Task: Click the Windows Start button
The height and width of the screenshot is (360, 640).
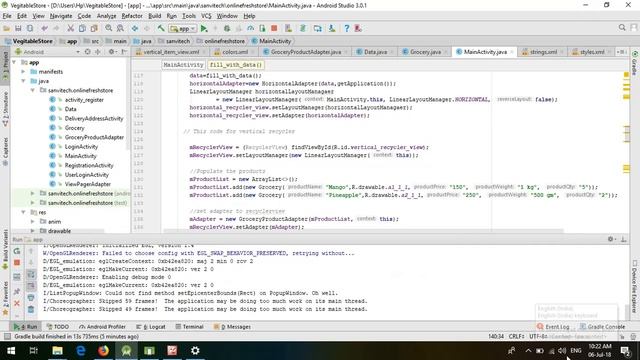Action: (11, 351)
